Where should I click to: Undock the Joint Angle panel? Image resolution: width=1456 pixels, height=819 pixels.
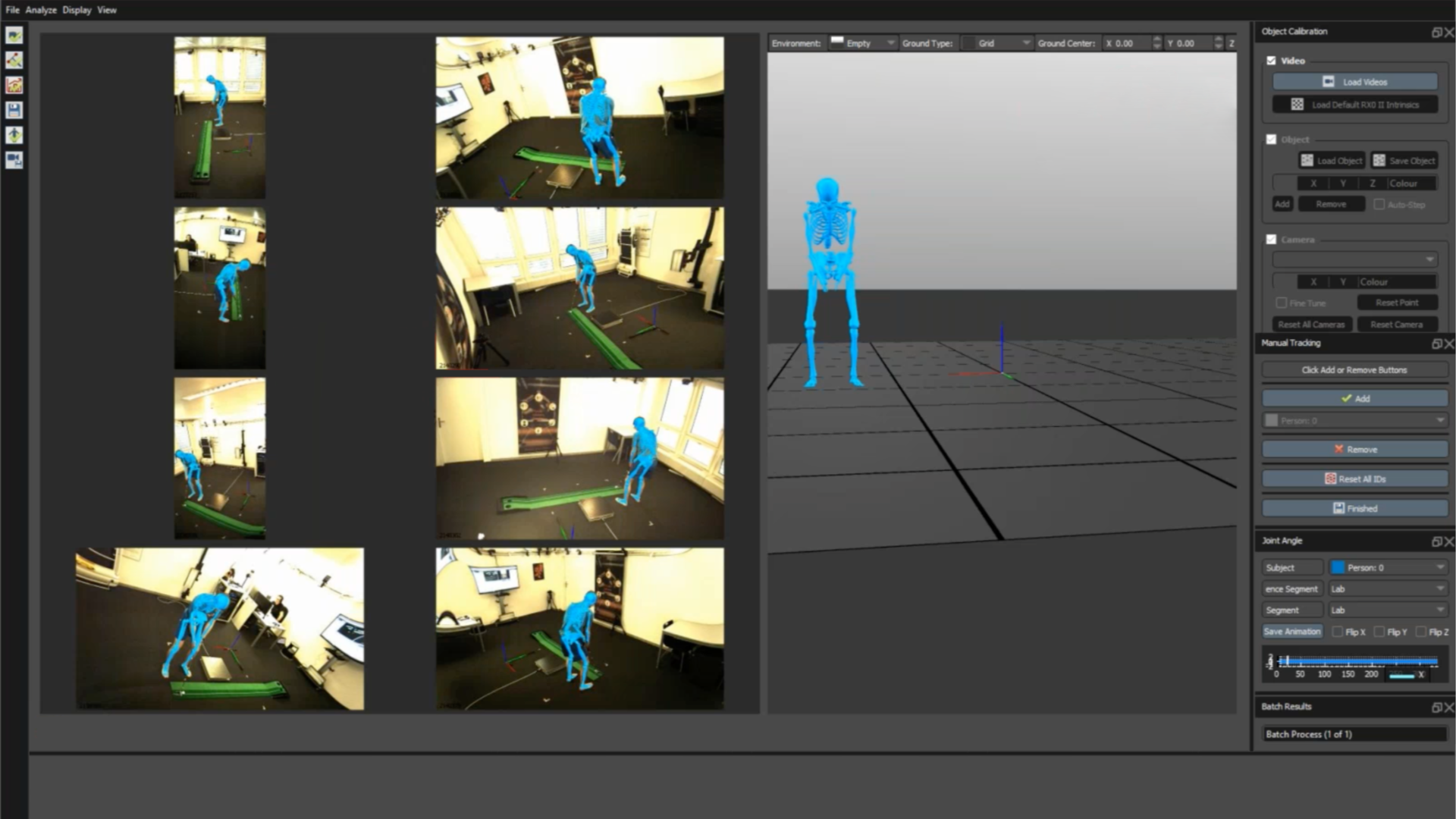pos(1436,541)
